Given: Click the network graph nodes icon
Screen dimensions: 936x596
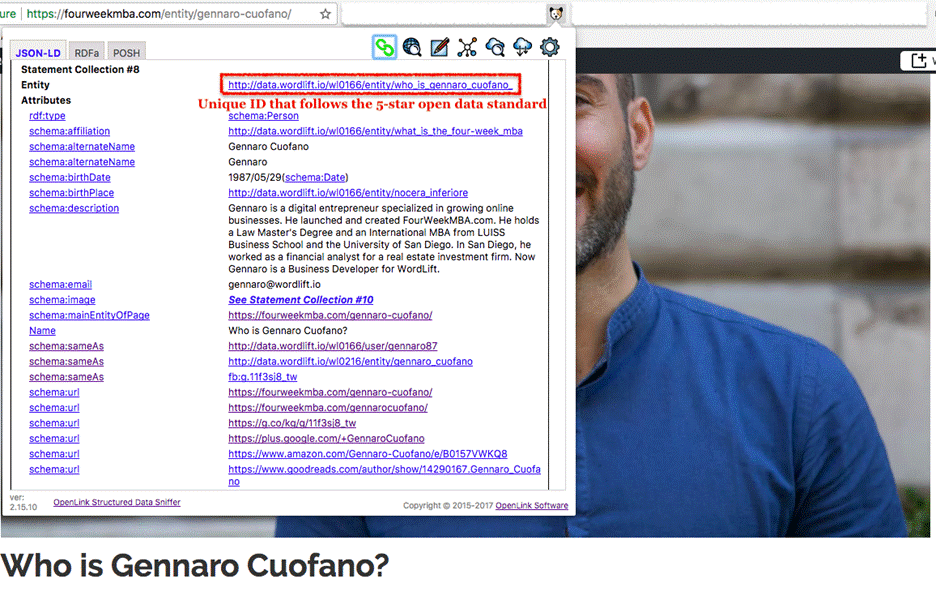Looking at the screenshot, I should pos(467,47).
